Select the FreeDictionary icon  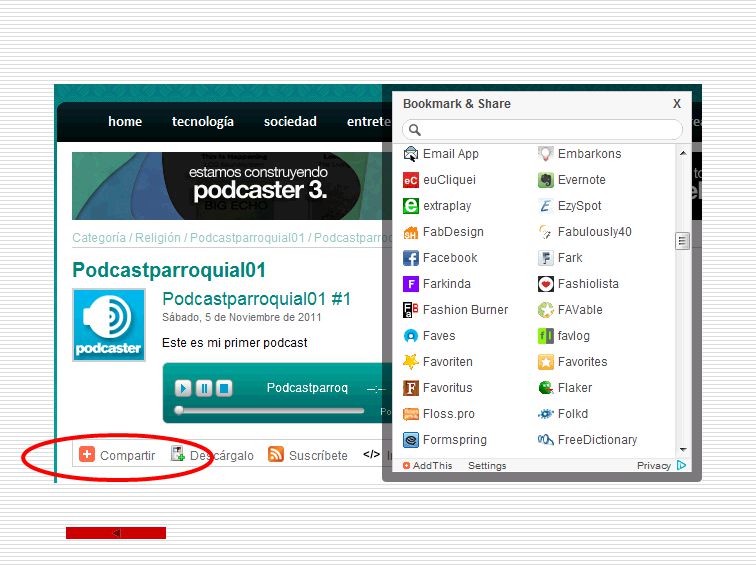tap(545, 440)
